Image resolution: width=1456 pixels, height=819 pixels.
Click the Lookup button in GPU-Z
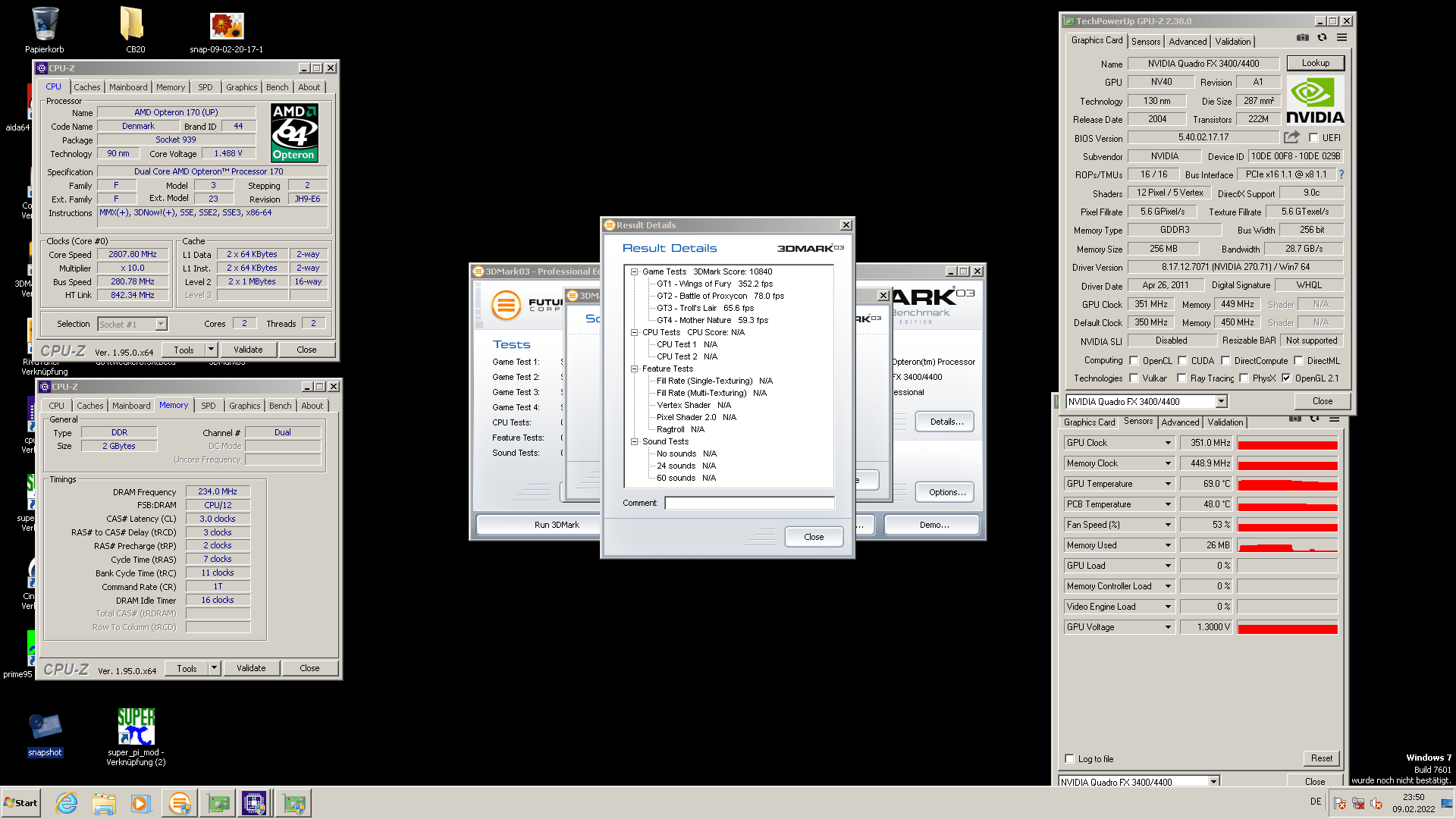pos(1316,63)
